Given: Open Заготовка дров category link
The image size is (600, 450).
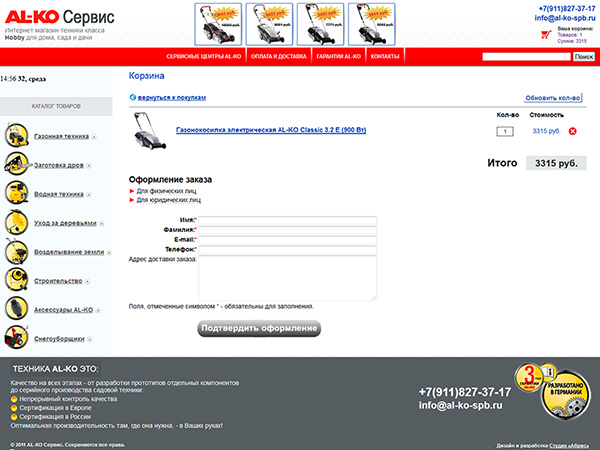Looking at the screenshot, I should 59,165.
